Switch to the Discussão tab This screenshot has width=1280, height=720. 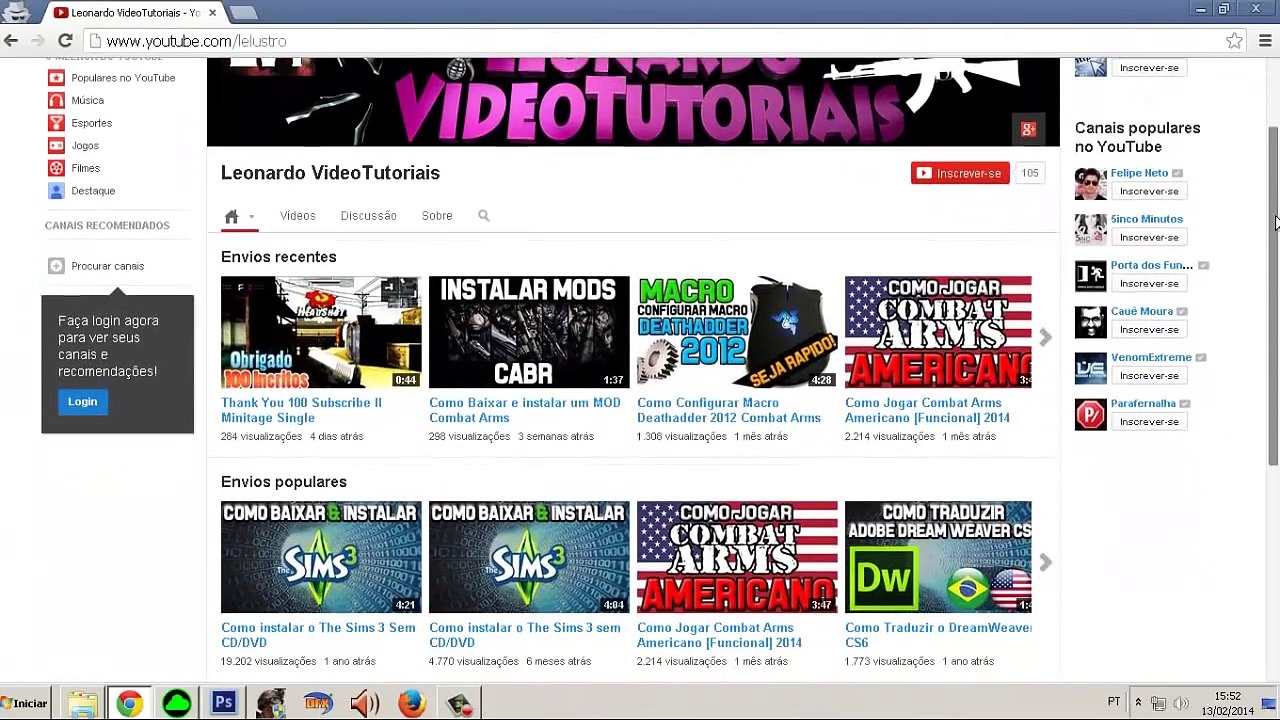click(x=368, y=216)
